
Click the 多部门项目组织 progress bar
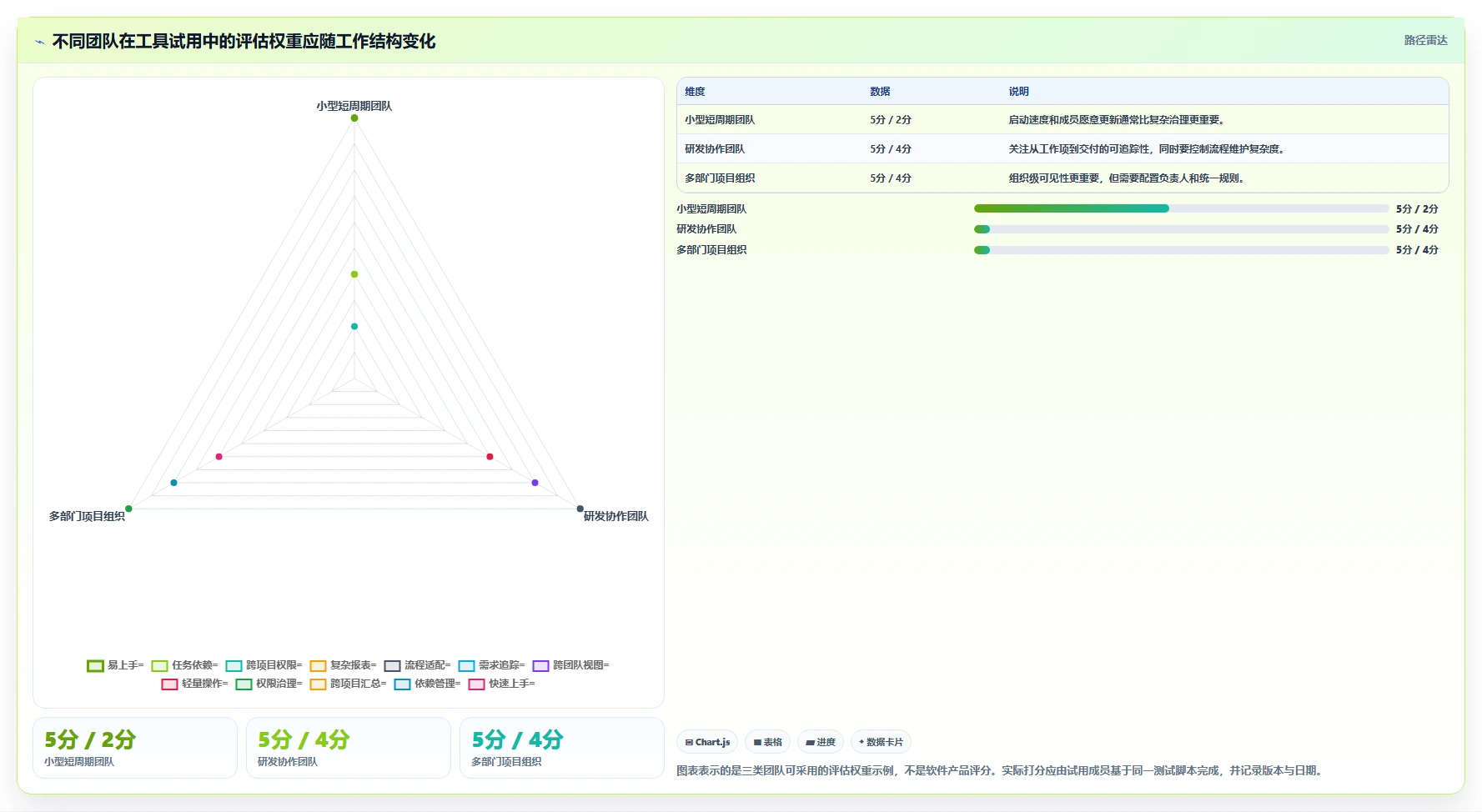click(1181, 250)
